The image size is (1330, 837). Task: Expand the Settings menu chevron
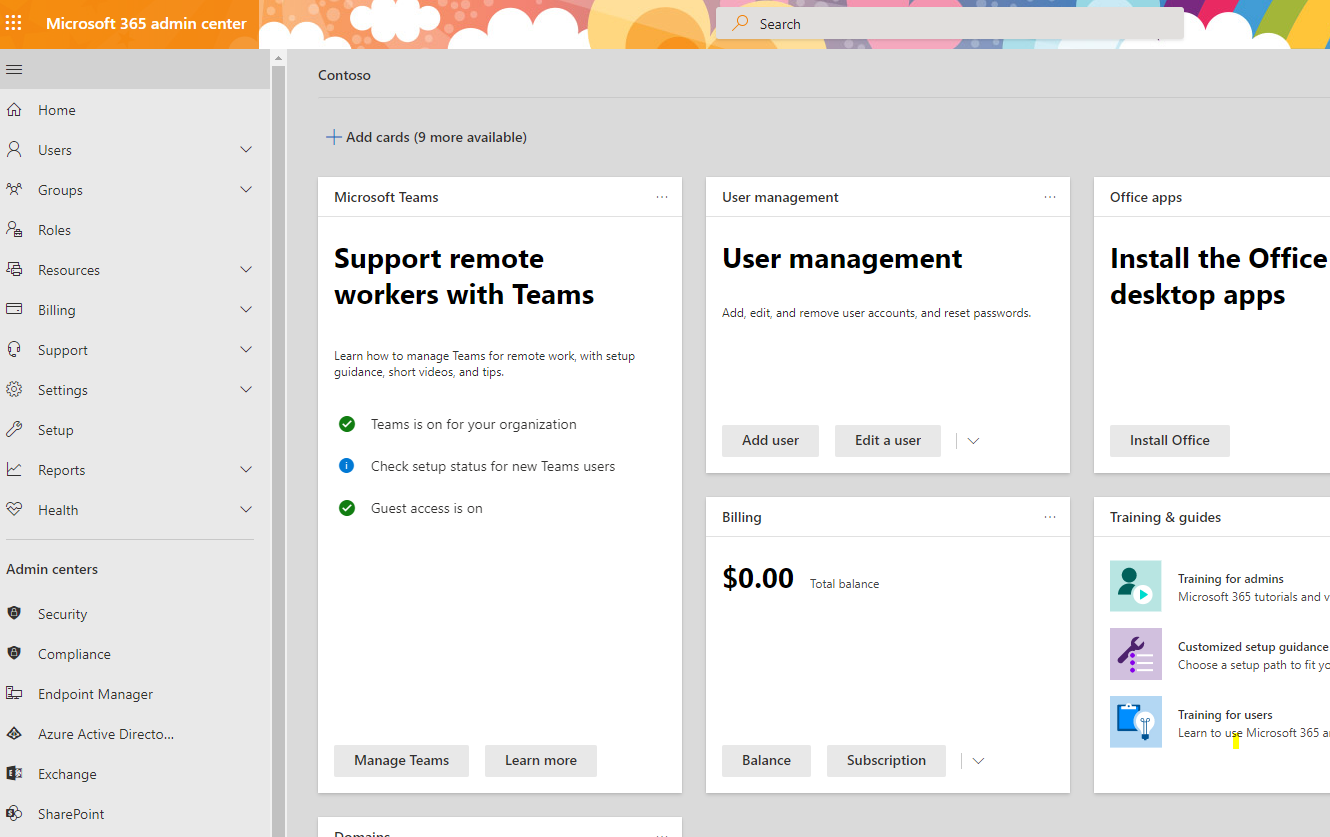(246, 390)
